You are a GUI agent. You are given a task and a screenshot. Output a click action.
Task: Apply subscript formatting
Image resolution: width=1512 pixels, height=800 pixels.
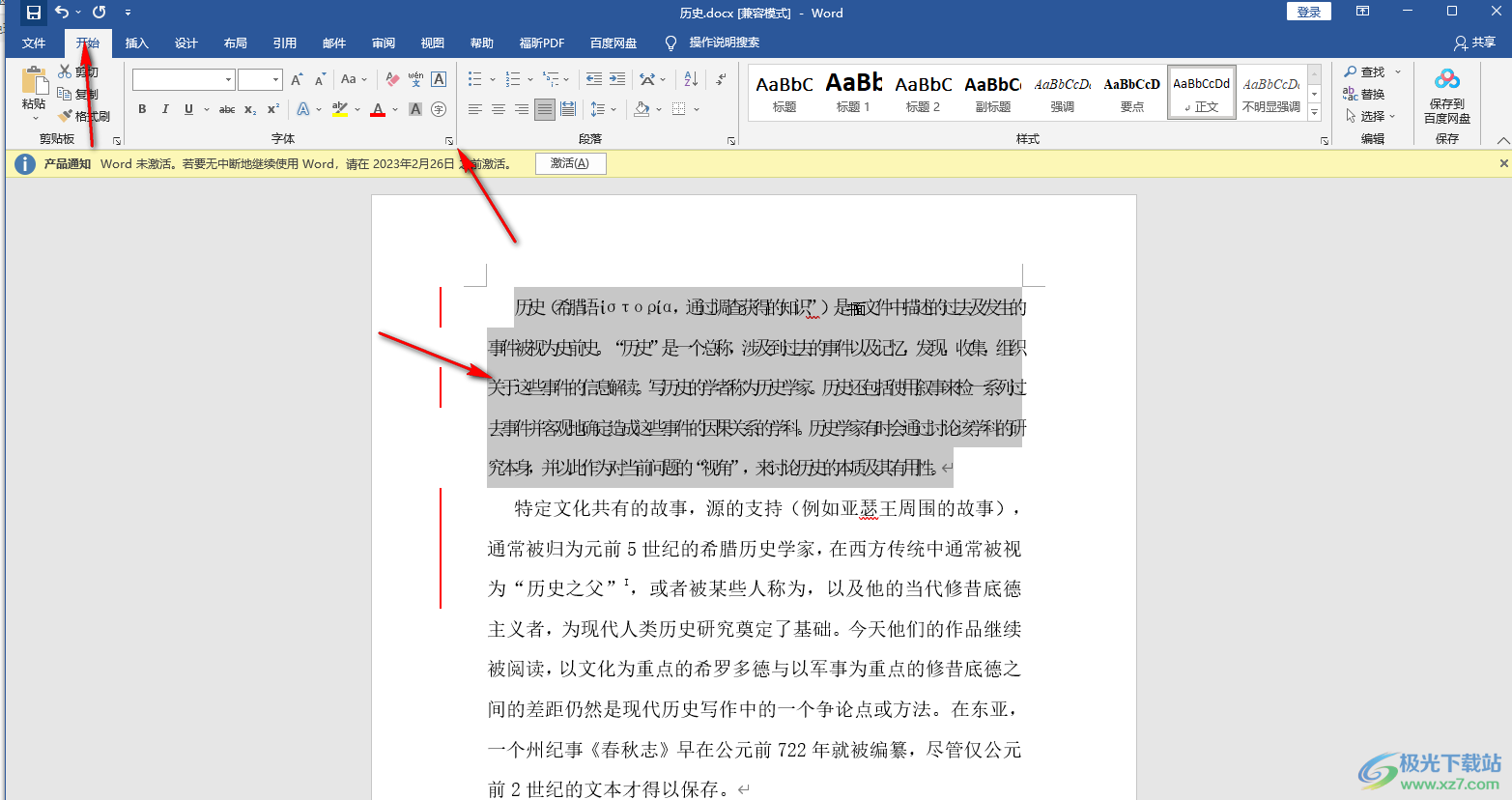(x=250, y=109)
